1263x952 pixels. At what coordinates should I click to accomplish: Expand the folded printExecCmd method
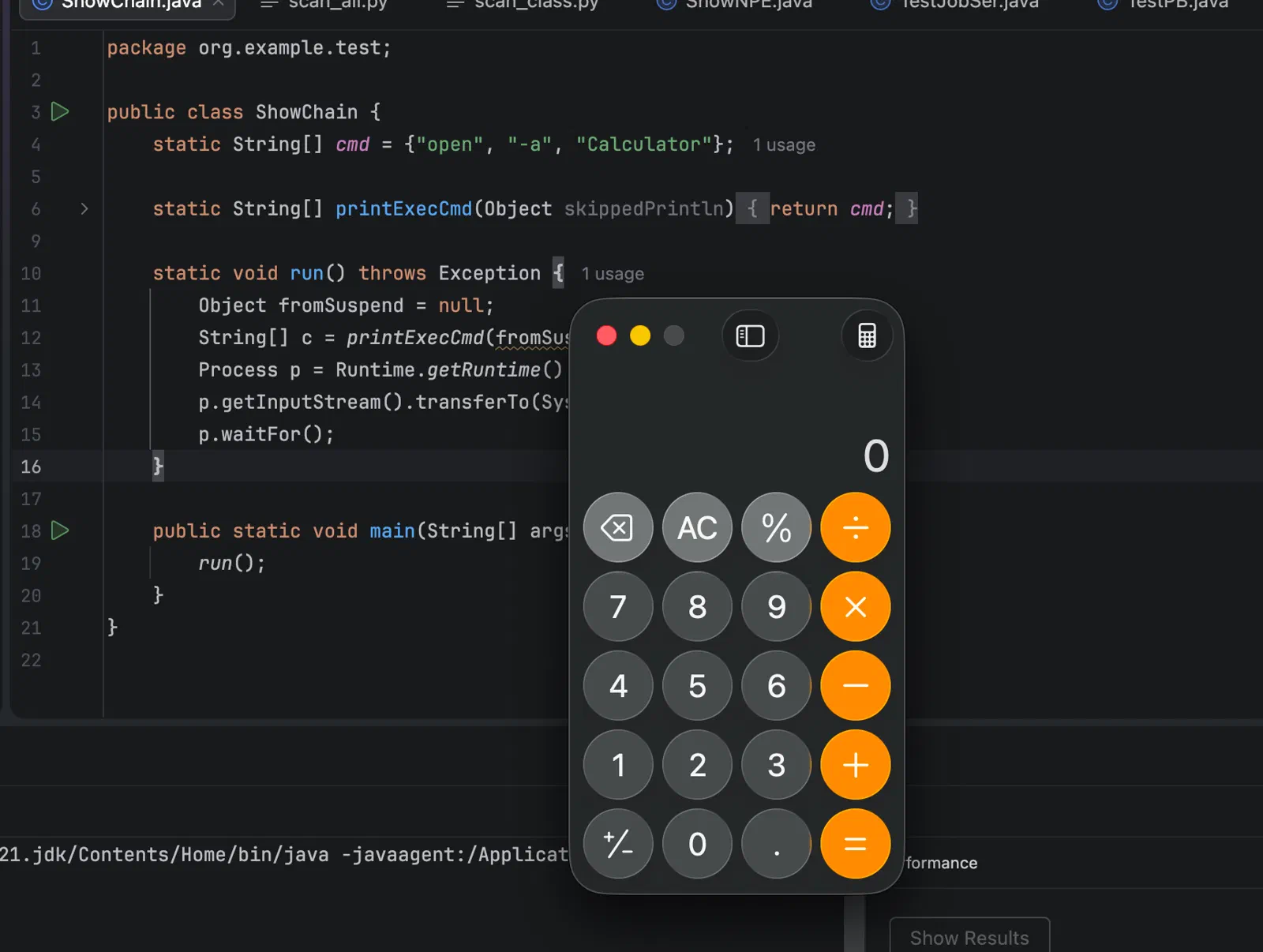(x=84, y=208)
